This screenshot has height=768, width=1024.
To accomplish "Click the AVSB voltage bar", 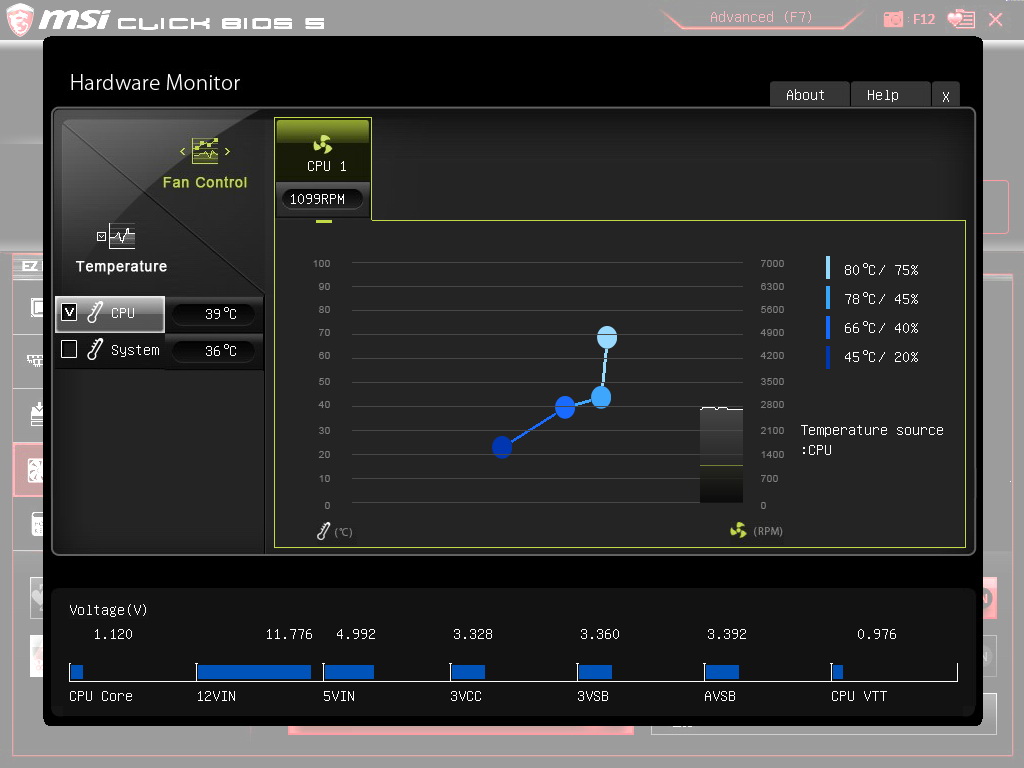I will tap(722, 671).
